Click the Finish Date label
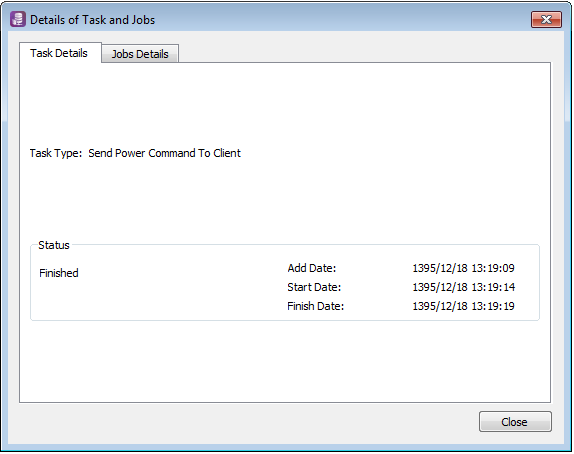 coord(316,306)
